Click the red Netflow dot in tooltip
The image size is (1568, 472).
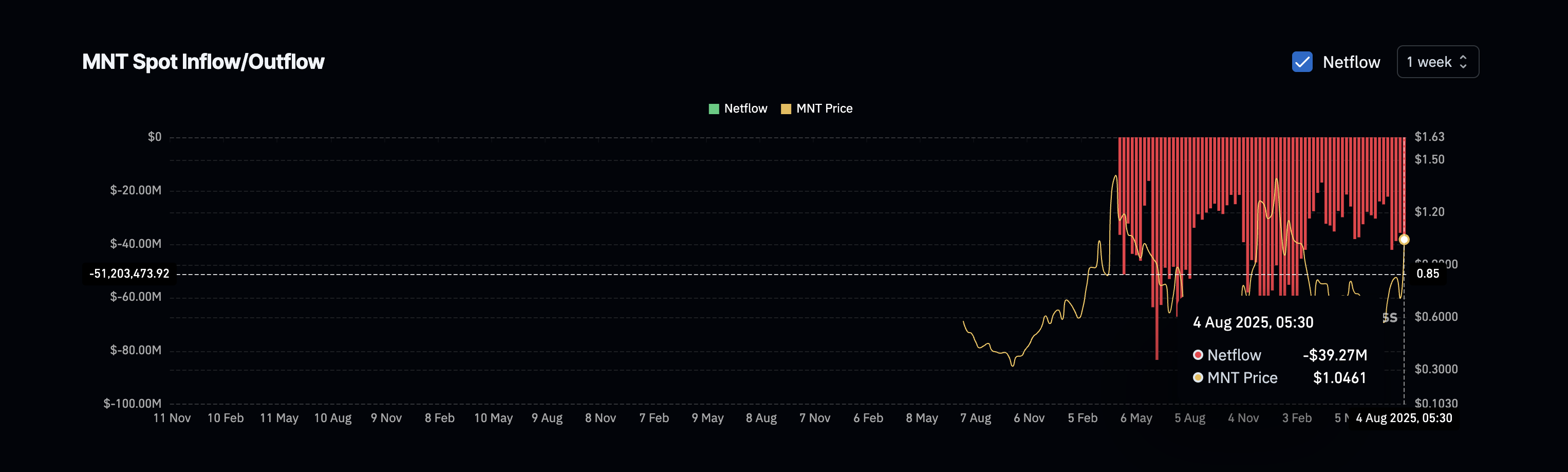1197,355
